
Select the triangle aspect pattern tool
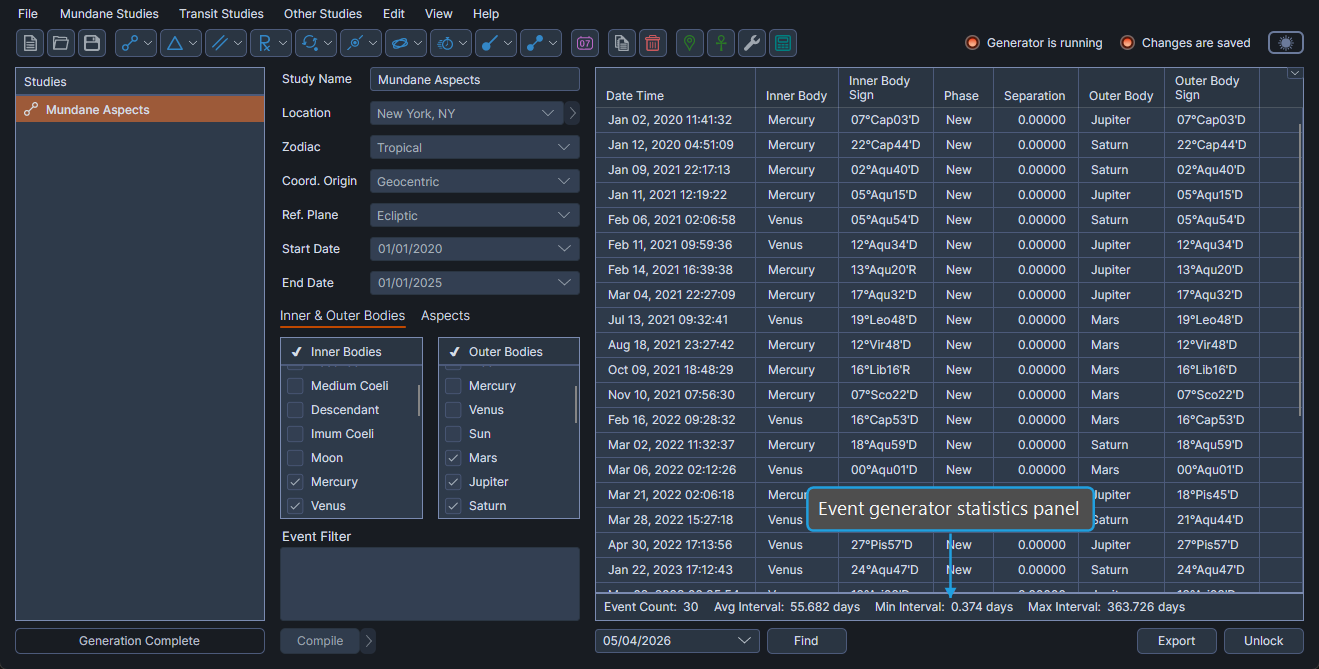coord(181,43)
